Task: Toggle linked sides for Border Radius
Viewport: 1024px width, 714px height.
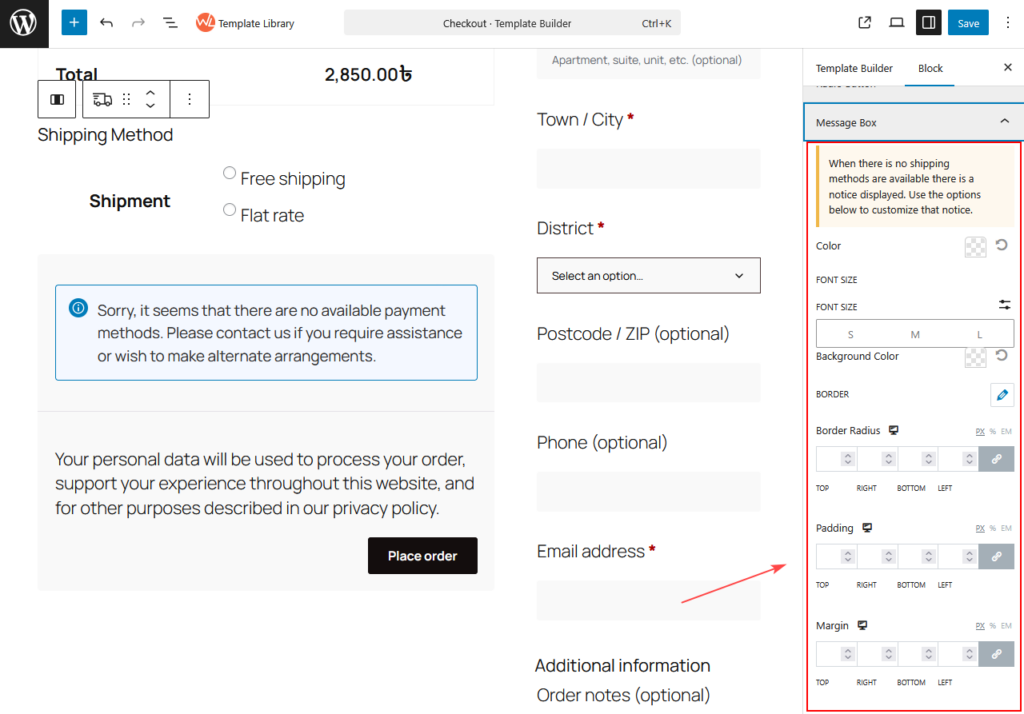Action: (x=996, y=459)
